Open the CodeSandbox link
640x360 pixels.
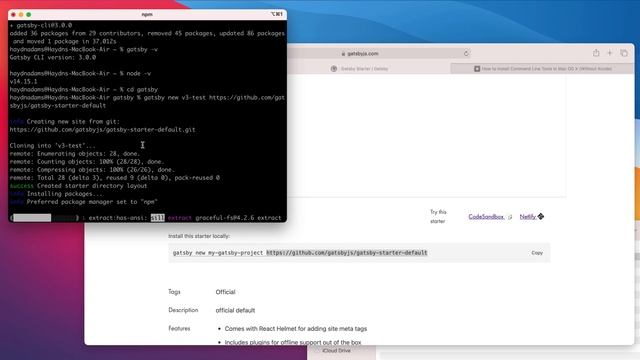click(x=486, y=217)
